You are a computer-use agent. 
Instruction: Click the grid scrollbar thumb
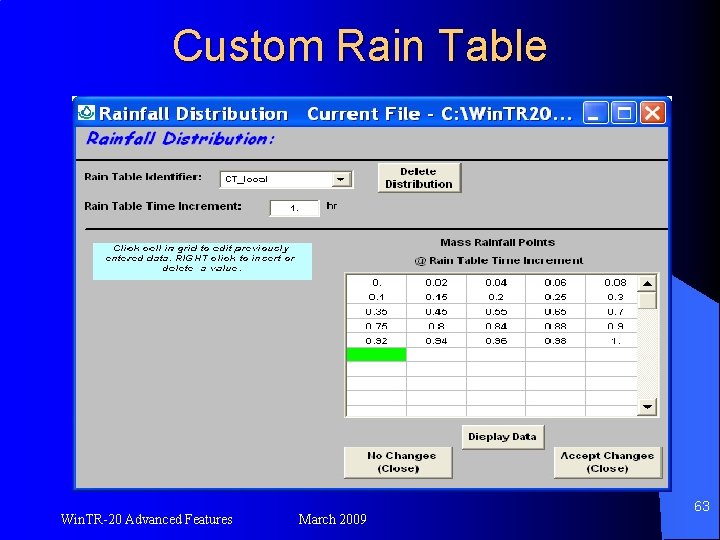(x=647, y=300)
